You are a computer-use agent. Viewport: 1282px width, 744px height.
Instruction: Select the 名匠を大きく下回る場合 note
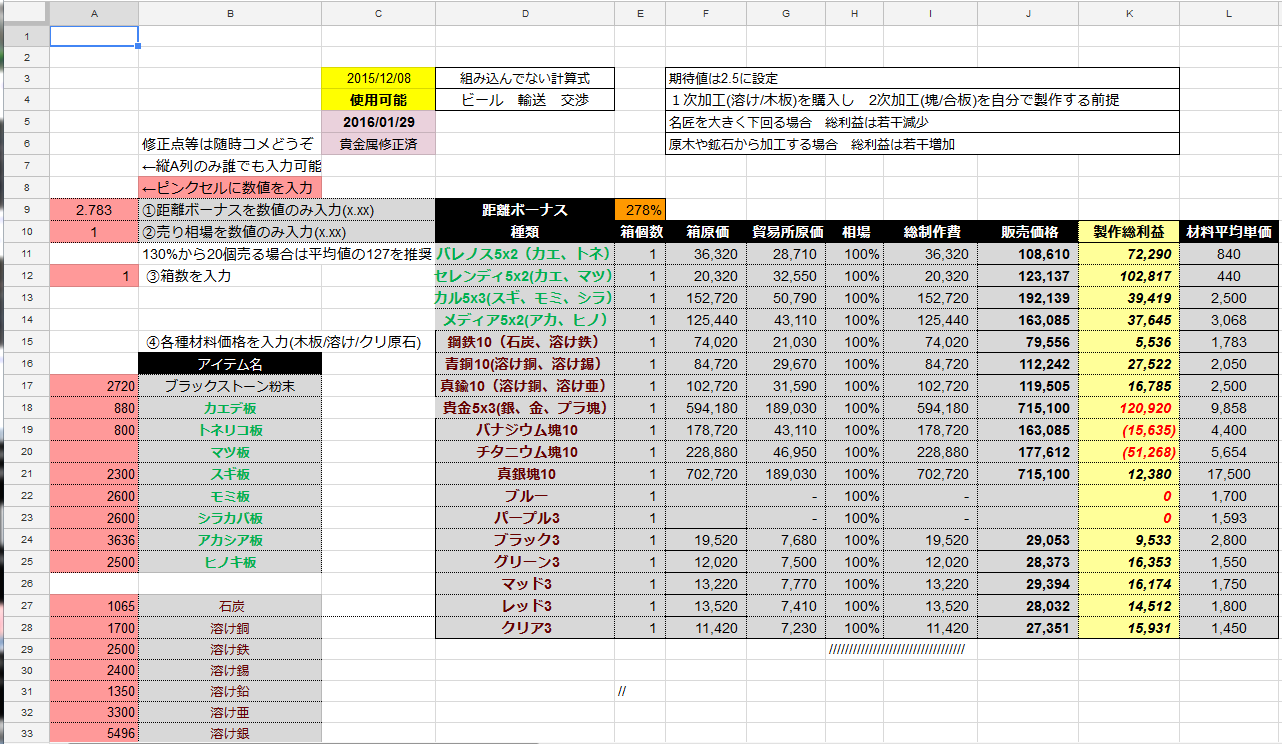click(x=922, y=122)
